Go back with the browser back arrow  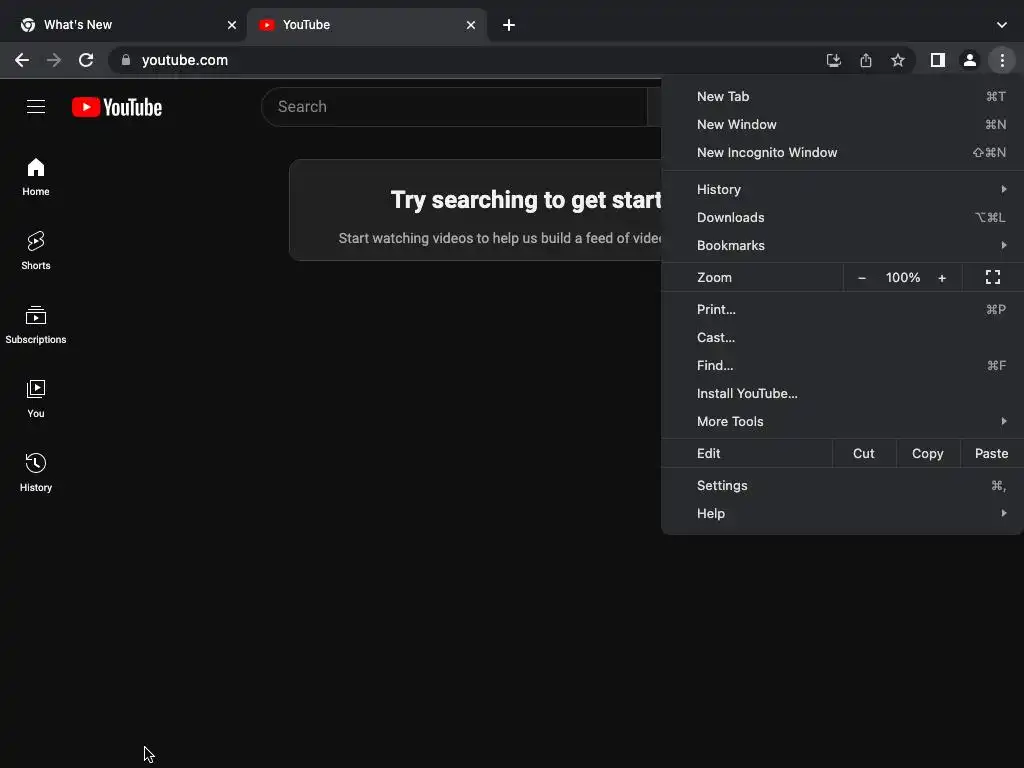coord(22,60)
